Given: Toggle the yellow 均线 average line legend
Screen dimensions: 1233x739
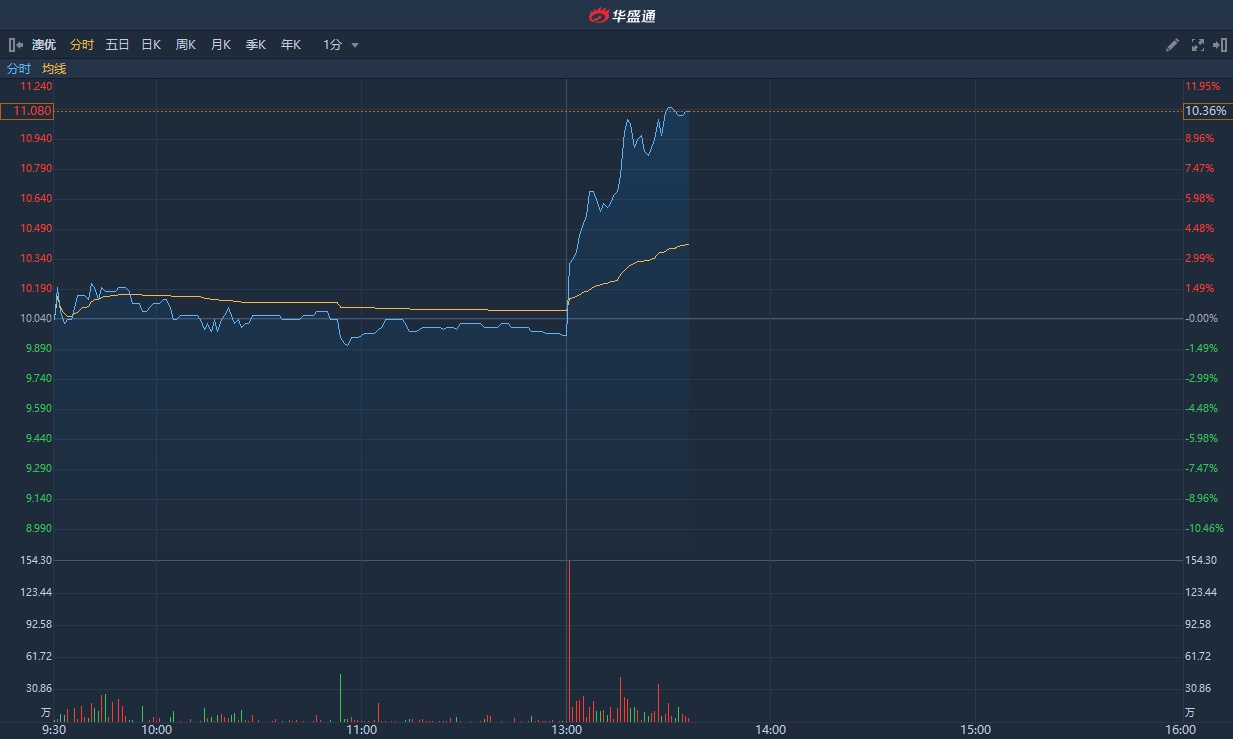Looking at the screenshot, I should click(x=54, y=69).
